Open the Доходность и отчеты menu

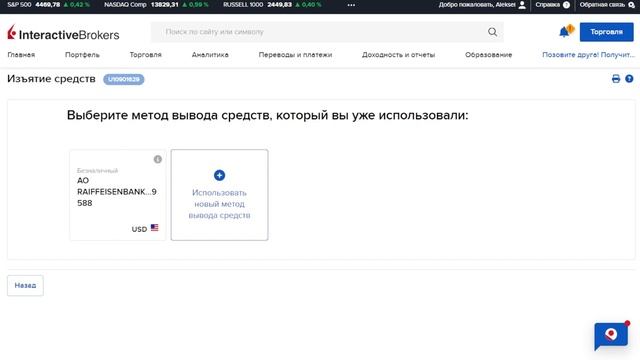click(x=398, y=55)
